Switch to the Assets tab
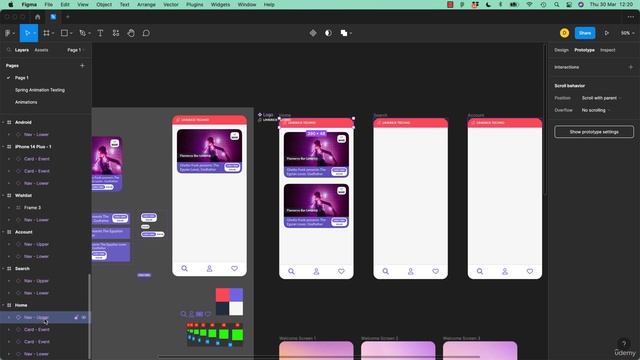 (x=41, y=50)
